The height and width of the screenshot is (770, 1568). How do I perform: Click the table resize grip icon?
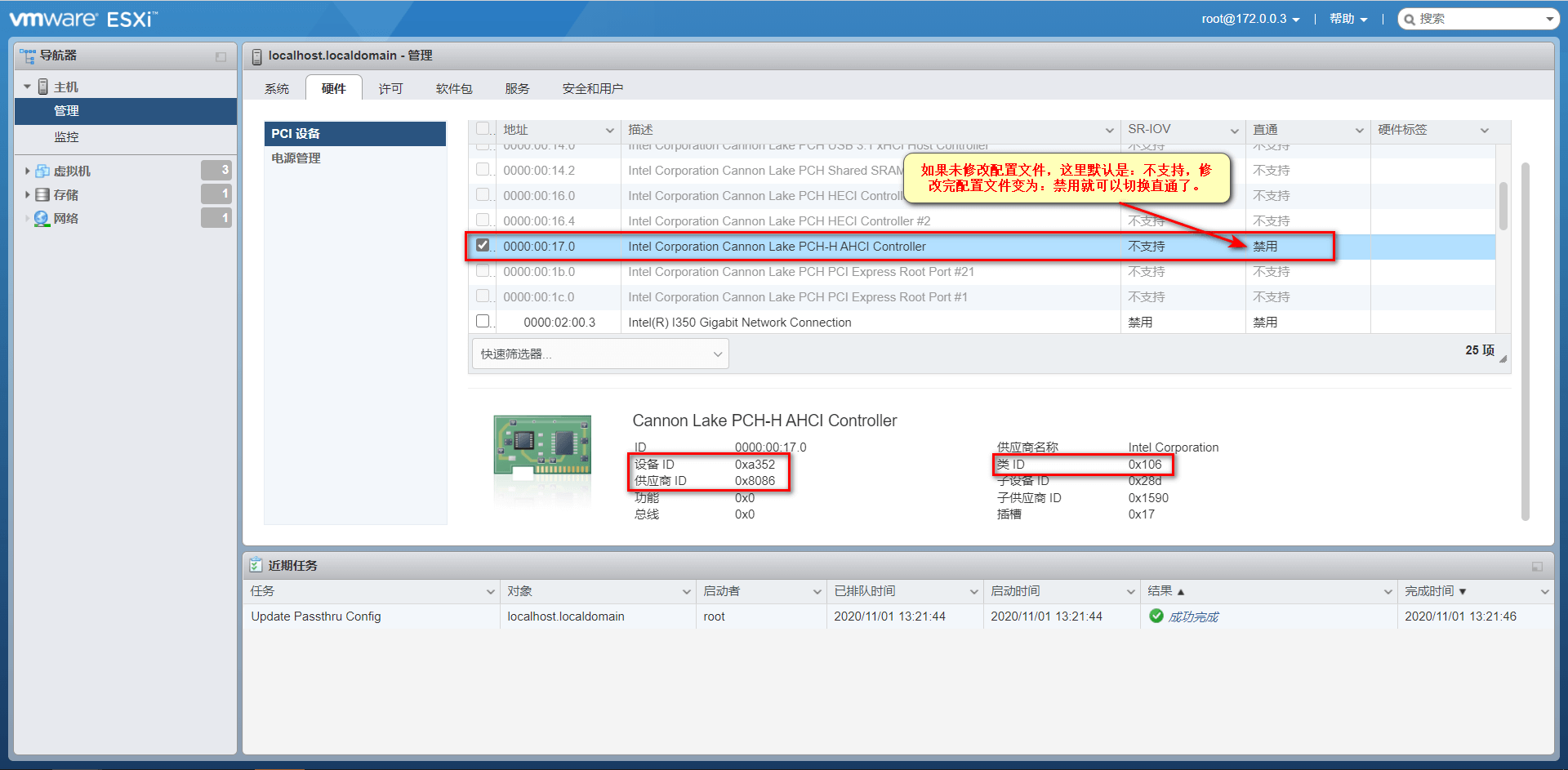(x=1503, y=358)
